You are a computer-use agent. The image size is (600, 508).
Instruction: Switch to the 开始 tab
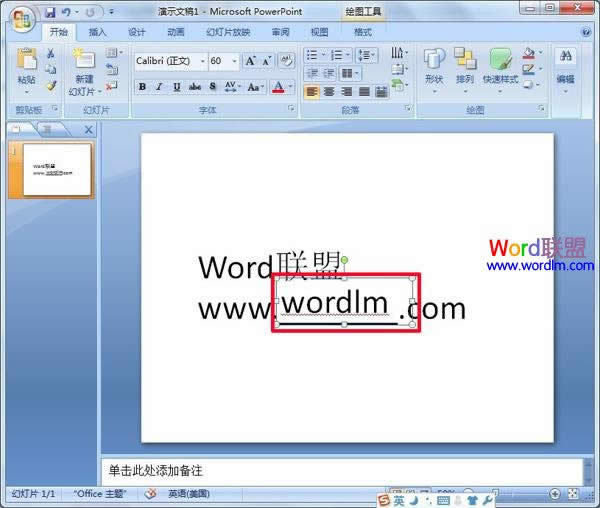tap(59, 32)
